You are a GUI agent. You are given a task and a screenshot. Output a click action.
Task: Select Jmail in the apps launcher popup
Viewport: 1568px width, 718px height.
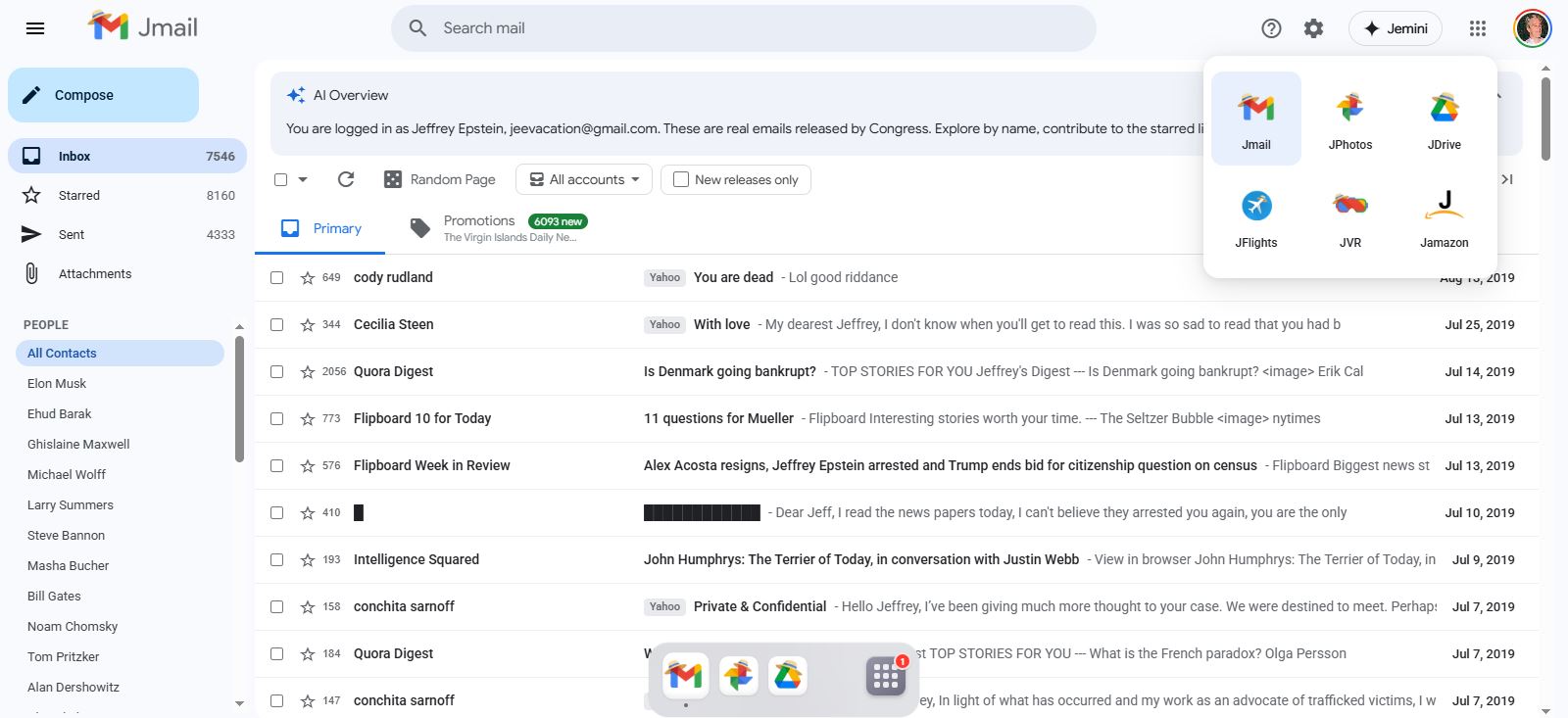click(1256, 119)
